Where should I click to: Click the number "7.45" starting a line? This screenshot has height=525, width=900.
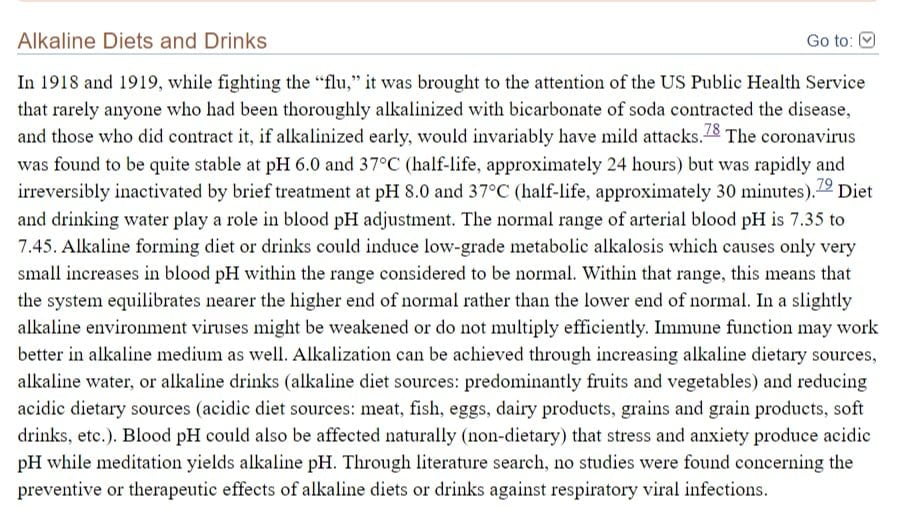click(x=37, y=247)
